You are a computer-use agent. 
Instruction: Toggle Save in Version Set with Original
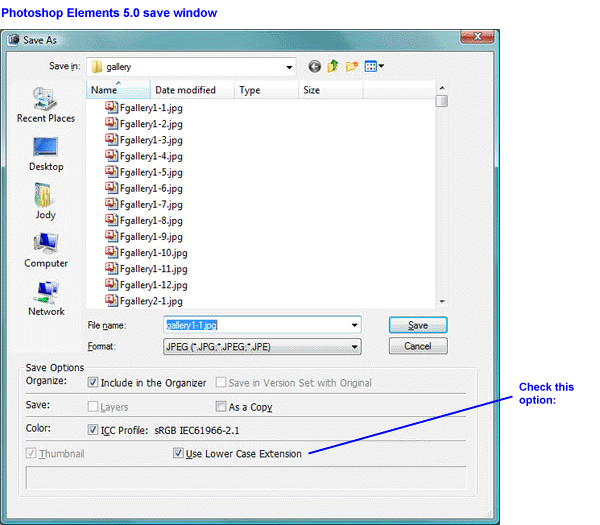coord(221,382)
